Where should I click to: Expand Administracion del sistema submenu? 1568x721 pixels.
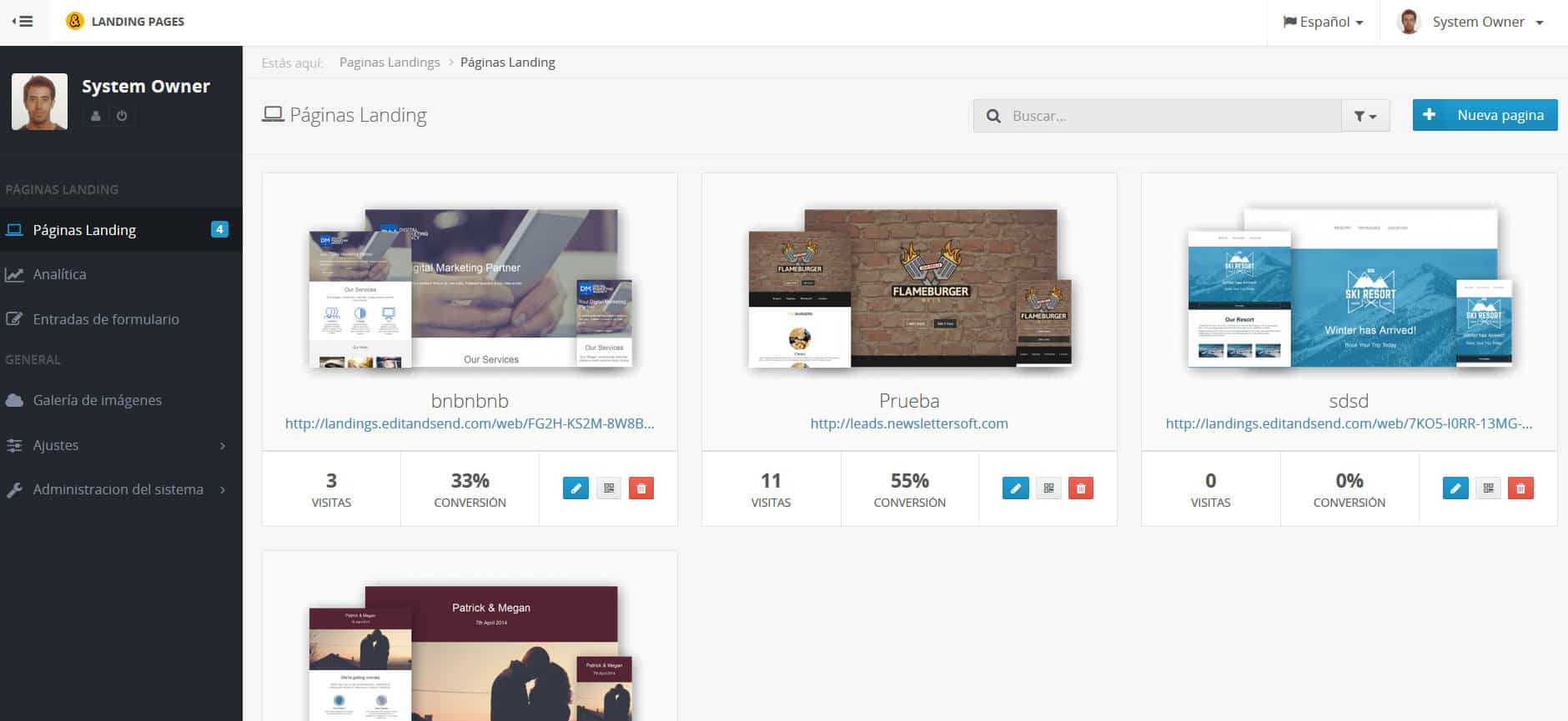click(x=121, y=489)
